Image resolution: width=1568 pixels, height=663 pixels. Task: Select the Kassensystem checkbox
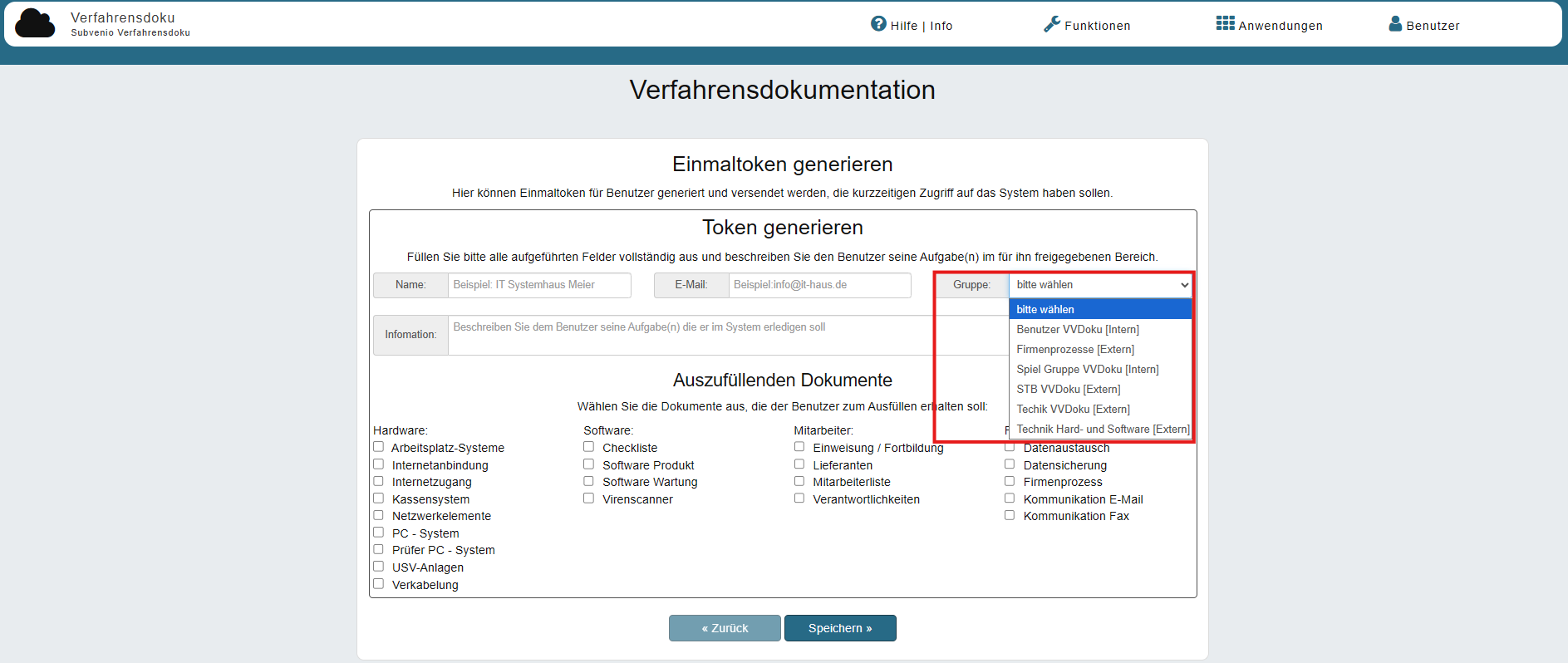[x=379, y=498]
